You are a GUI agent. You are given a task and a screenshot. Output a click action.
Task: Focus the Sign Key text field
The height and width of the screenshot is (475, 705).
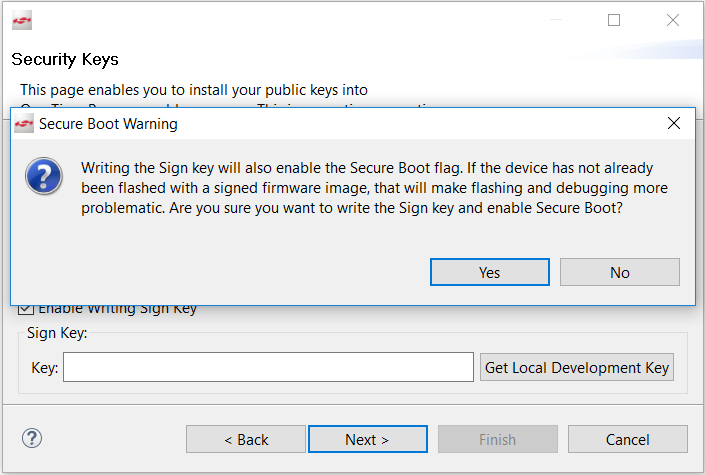pyautogui.click(x=268, y=367)
